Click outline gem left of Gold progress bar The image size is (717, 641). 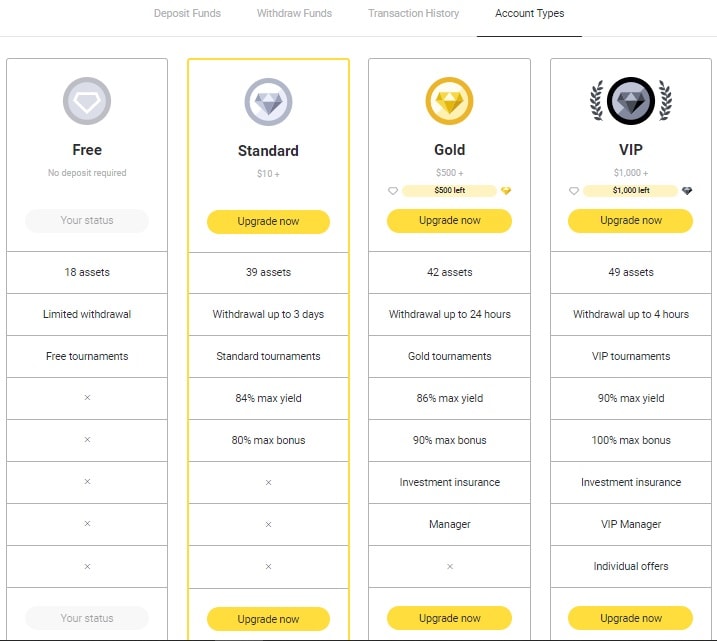[393, 191]
